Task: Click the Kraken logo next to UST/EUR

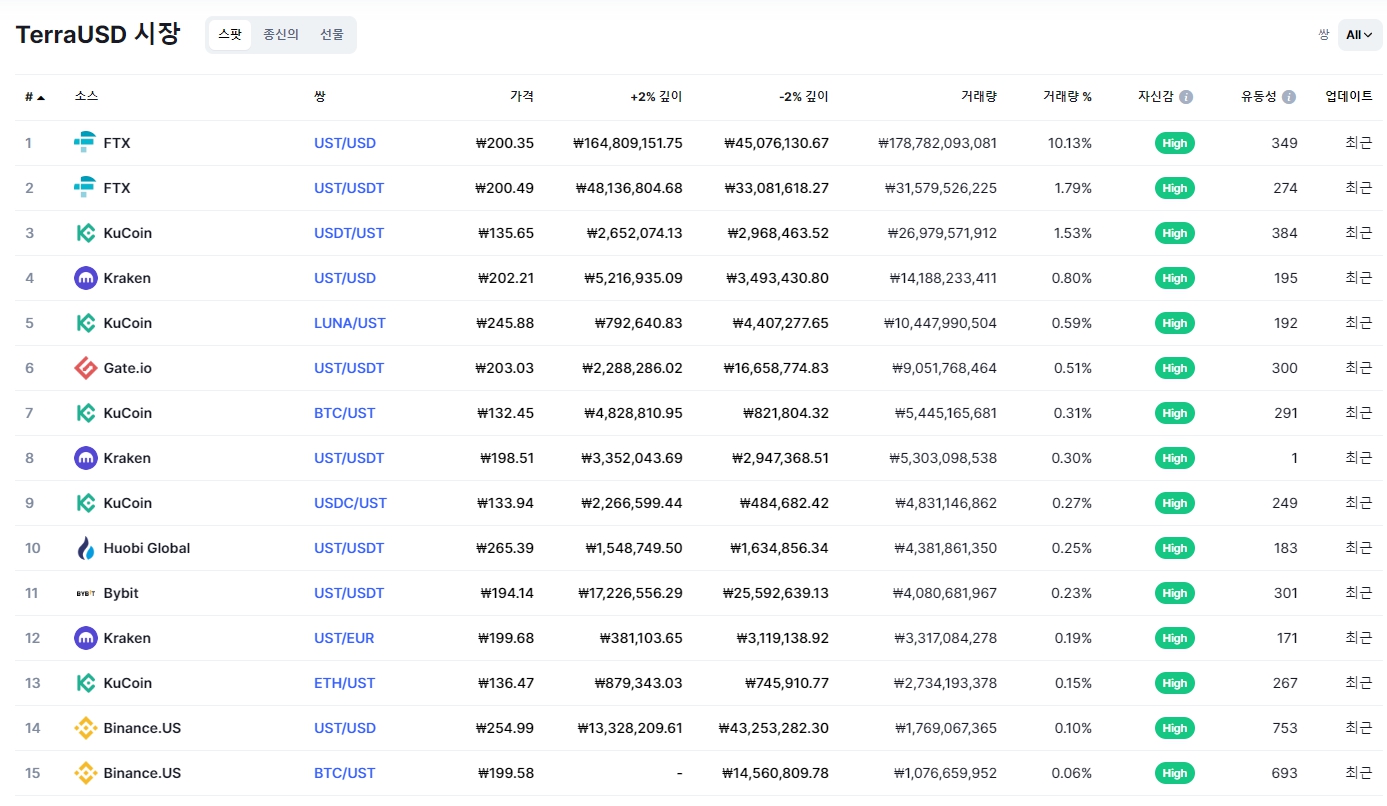Action: click(x=85, y=638)
